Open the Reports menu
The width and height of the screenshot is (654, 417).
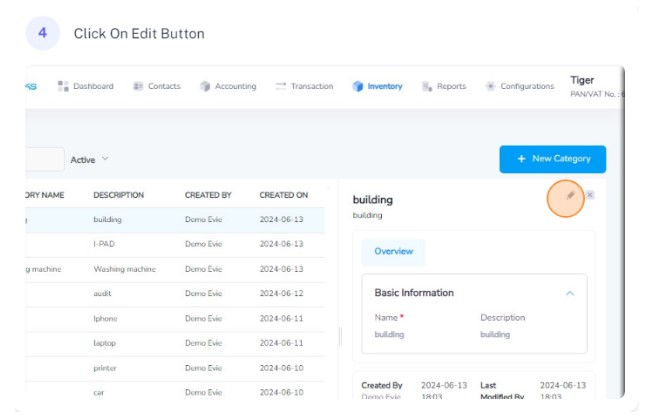(x=444, y=86)
